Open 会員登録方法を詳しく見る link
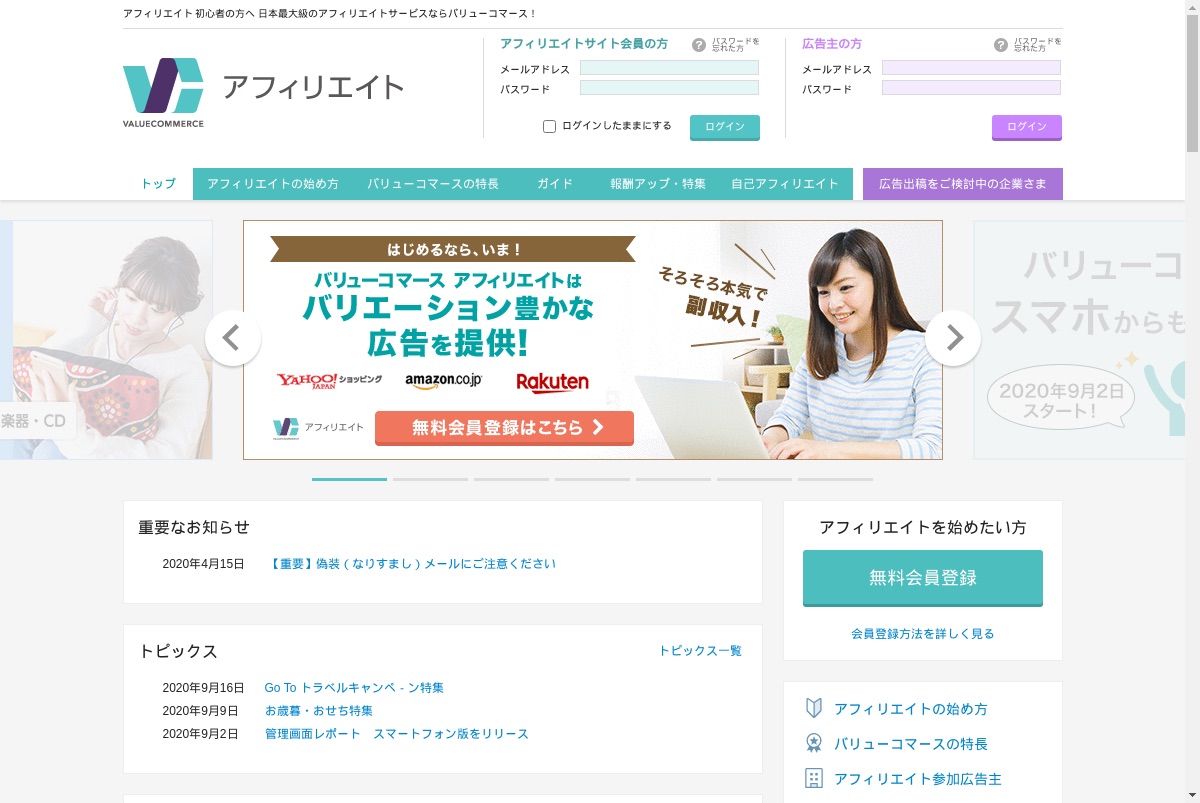 (x=923, y=634)
